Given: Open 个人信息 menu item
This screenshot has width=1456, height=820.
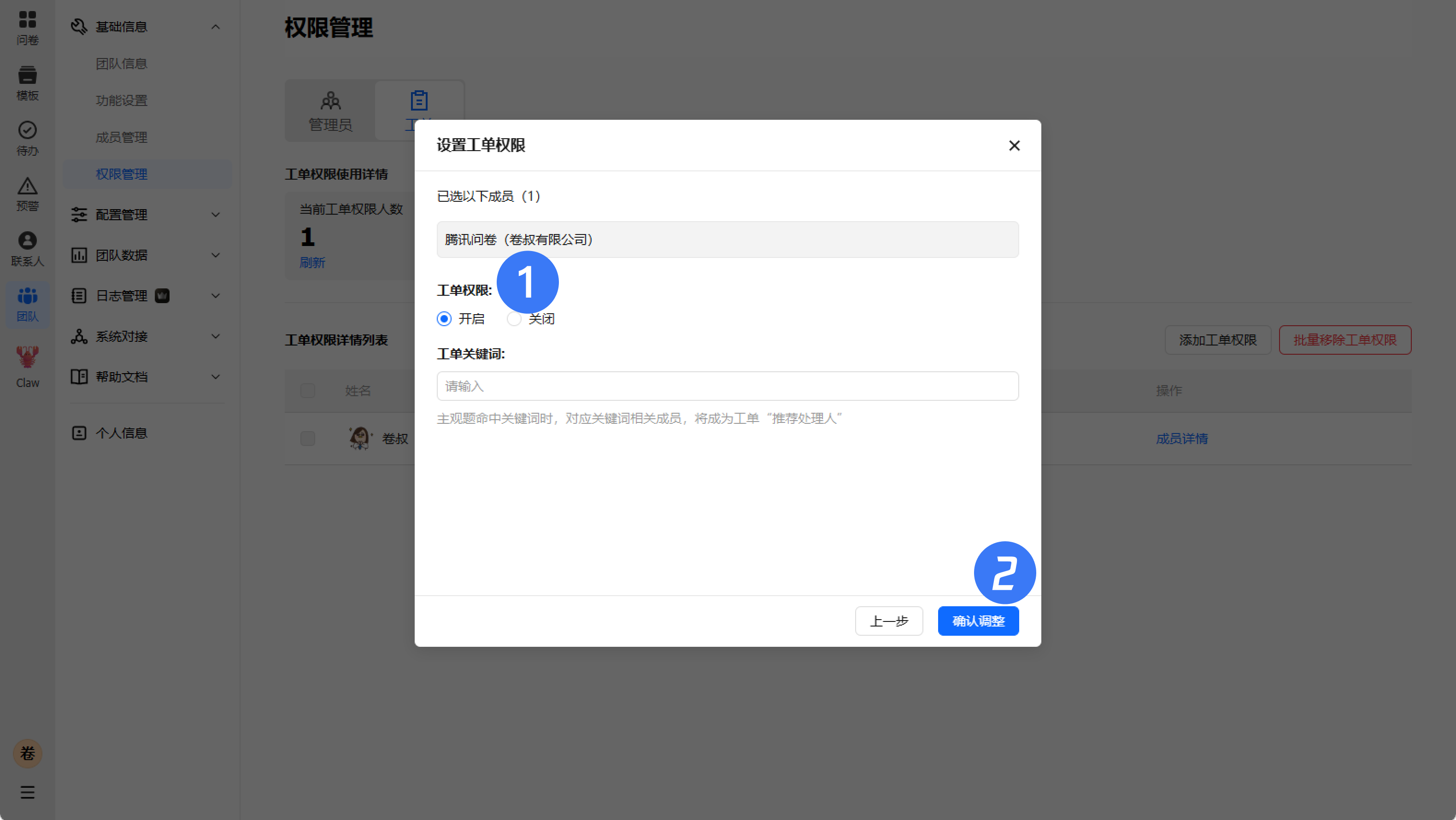Looking at the screenshot, I should tap(122, 433).
